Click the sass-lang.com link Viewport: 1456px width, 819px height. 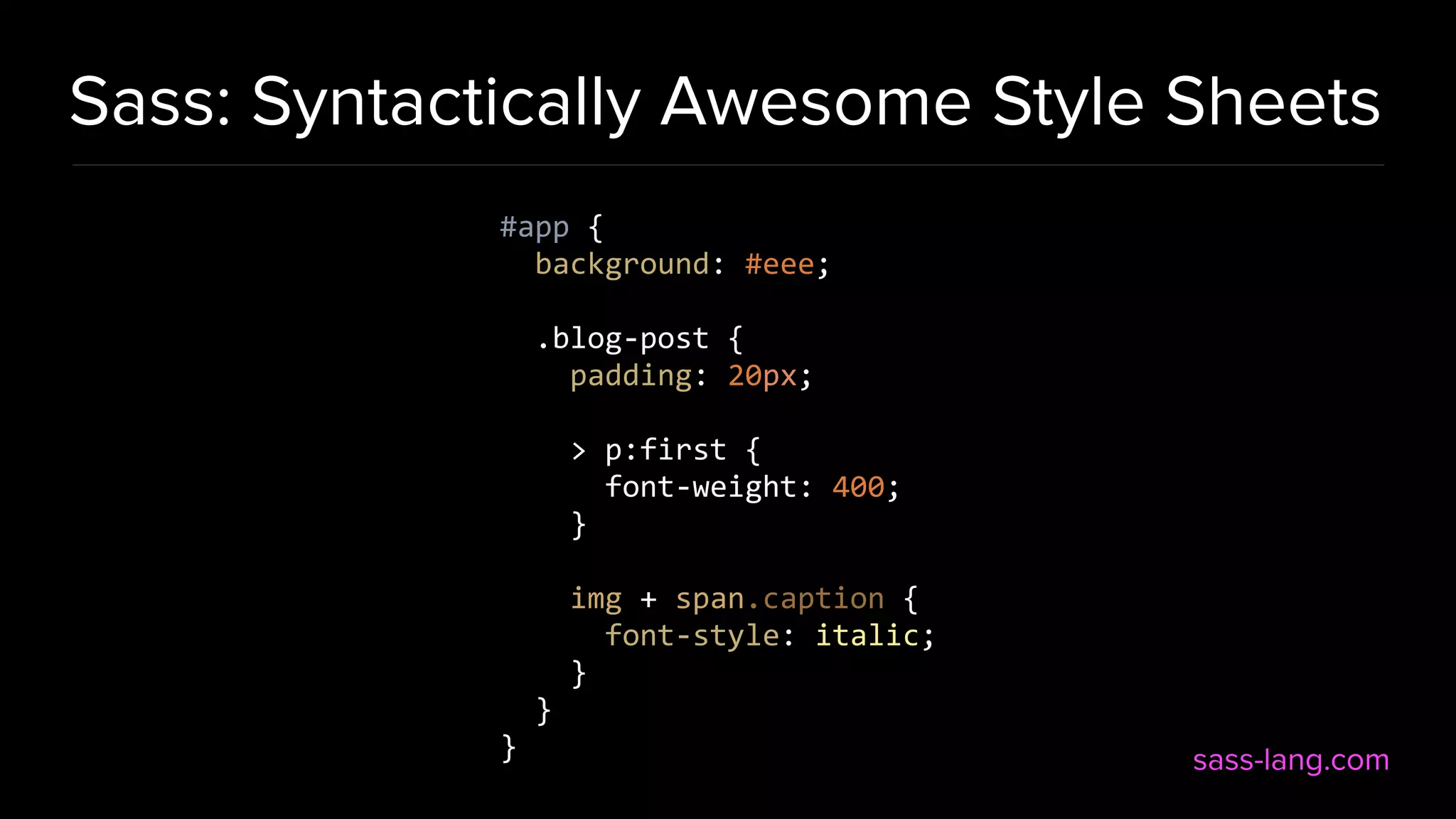coord(1290,761)
